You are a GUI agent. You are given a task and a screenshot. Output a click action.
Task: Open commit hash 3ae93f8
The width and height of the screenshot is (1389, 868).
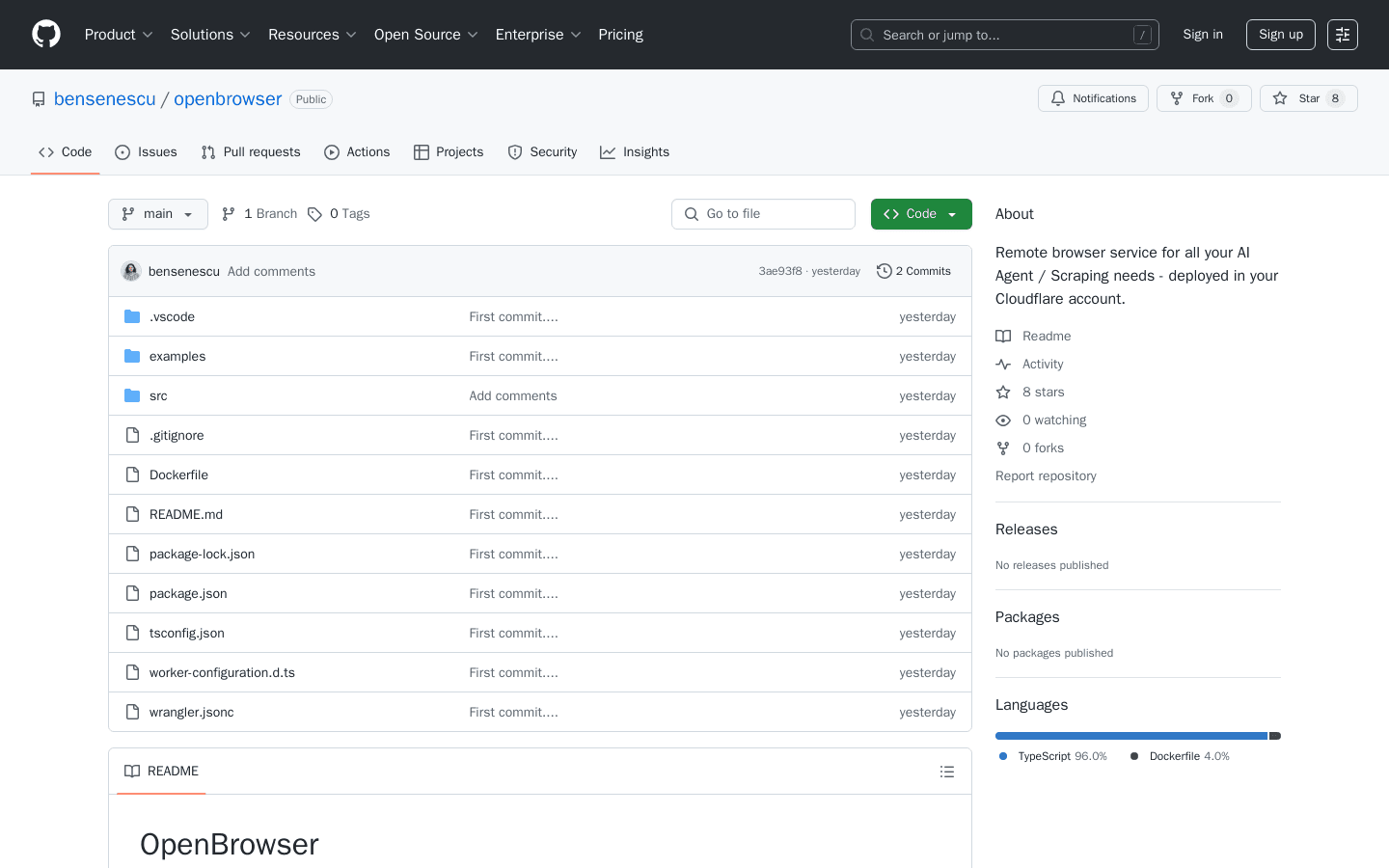(x=780, y=271)
